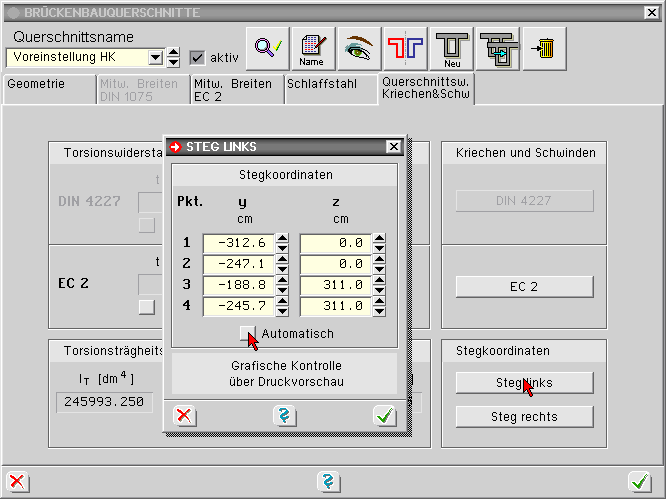Click the EC 2 creep and shrinkage button

(525, 286)
